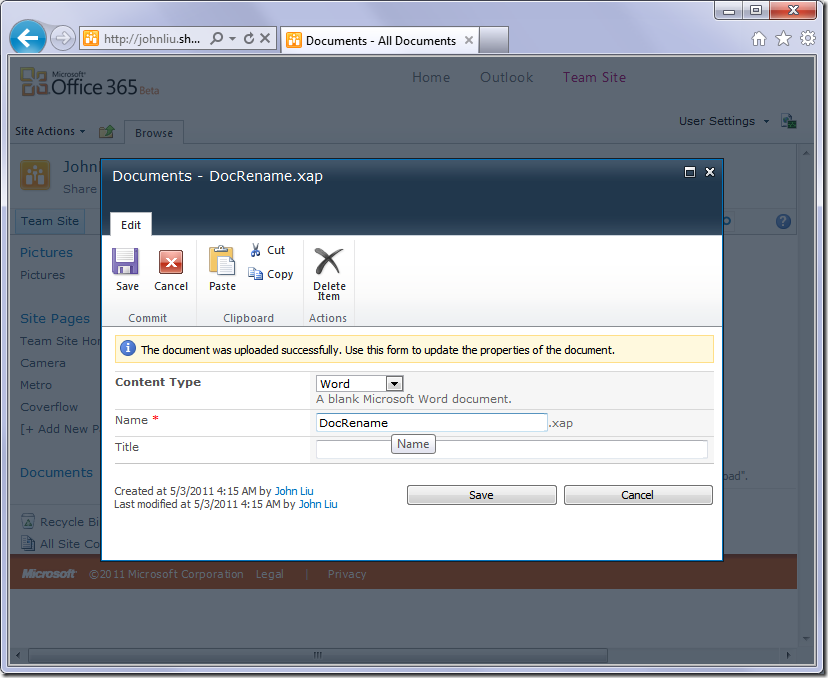Open the User Settings dropdown
The image size is (828, 678).
724,121
